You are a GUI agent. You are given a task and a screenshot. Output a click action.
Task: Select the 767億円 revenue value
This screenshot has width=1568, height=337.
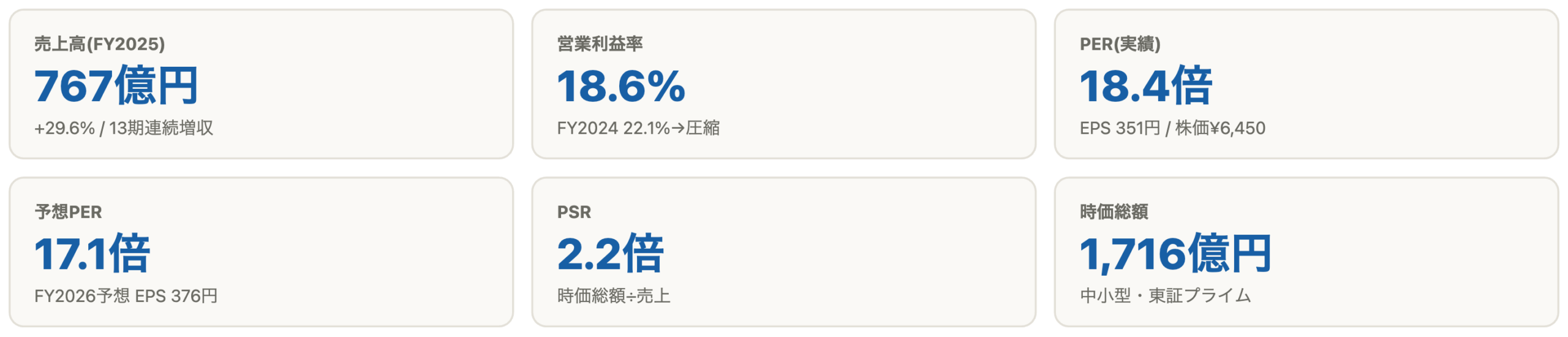pyautogui.click(x=116, y=86)
